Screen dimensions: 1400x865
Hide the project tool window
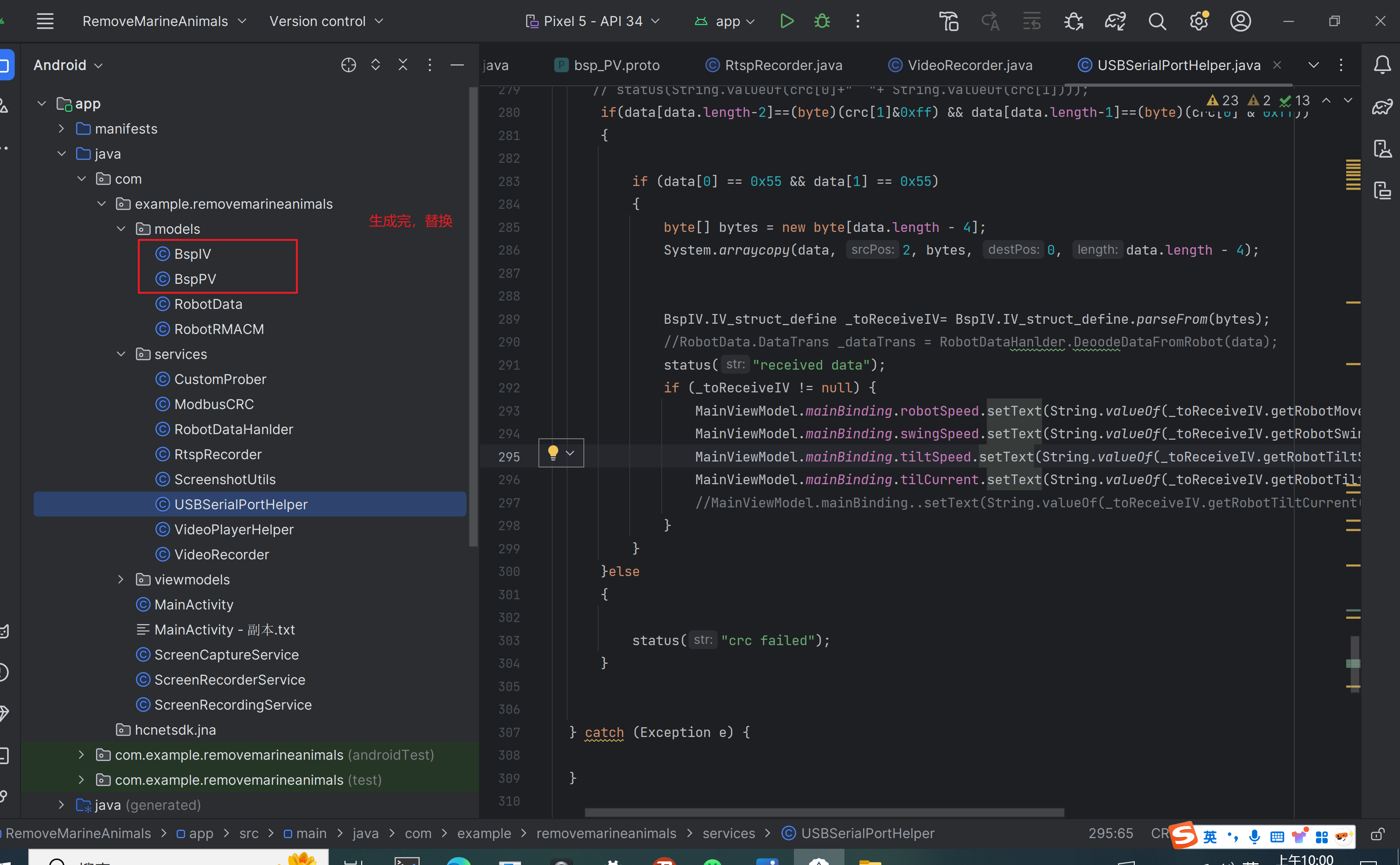coord(457,65)
